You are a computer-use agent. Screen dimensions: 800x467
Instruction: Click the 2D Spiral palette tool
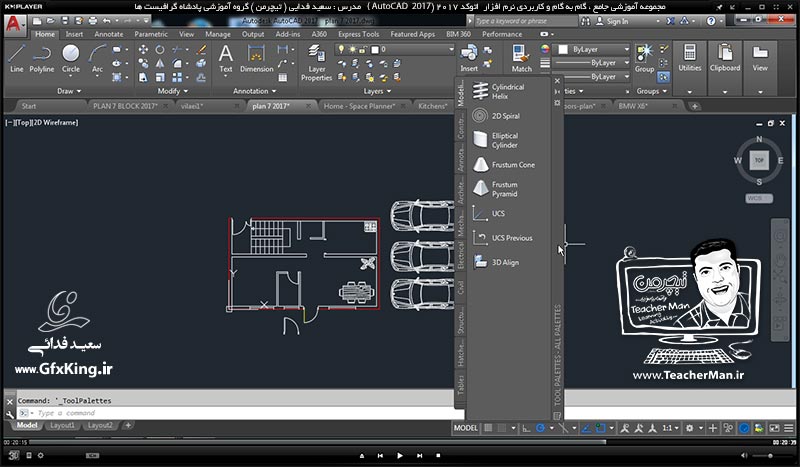497,116
